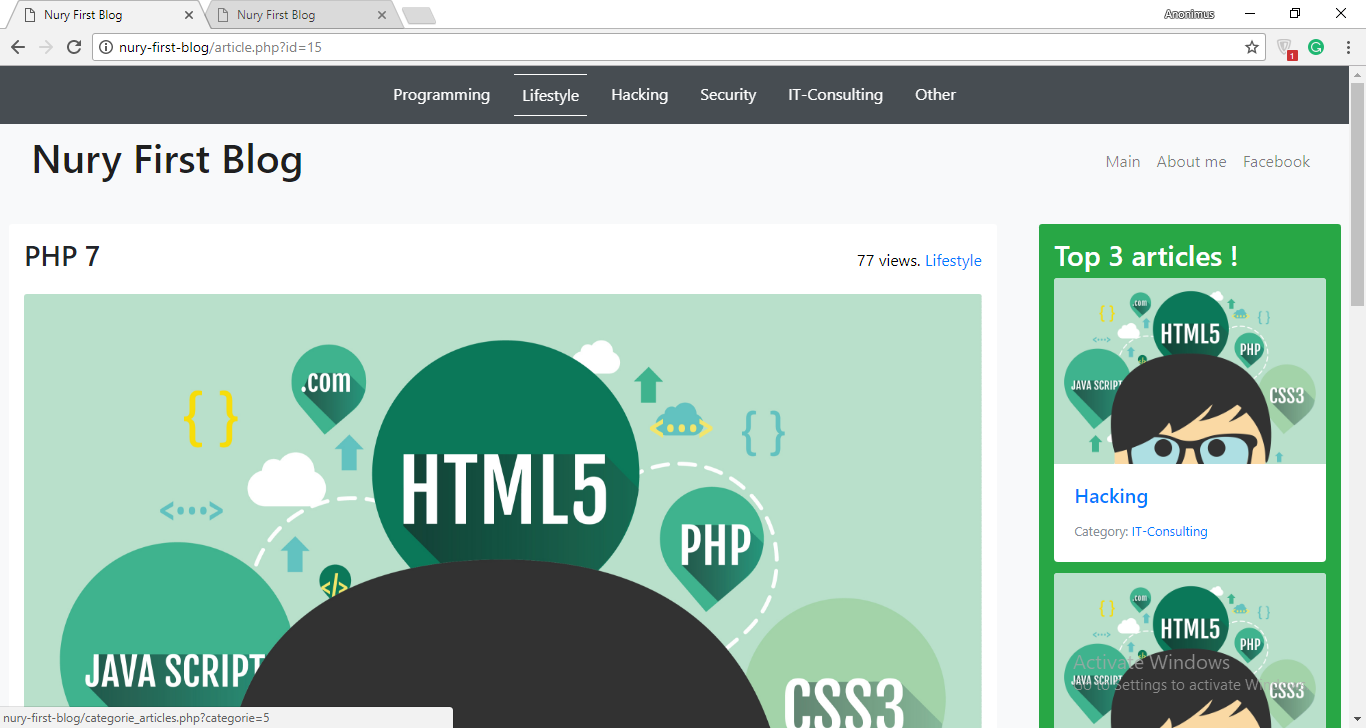Image resolution: width=1366 pixels, height=728 pixels.
Task: Open the Programming category in navbar
Action: [x=441, y=95]
